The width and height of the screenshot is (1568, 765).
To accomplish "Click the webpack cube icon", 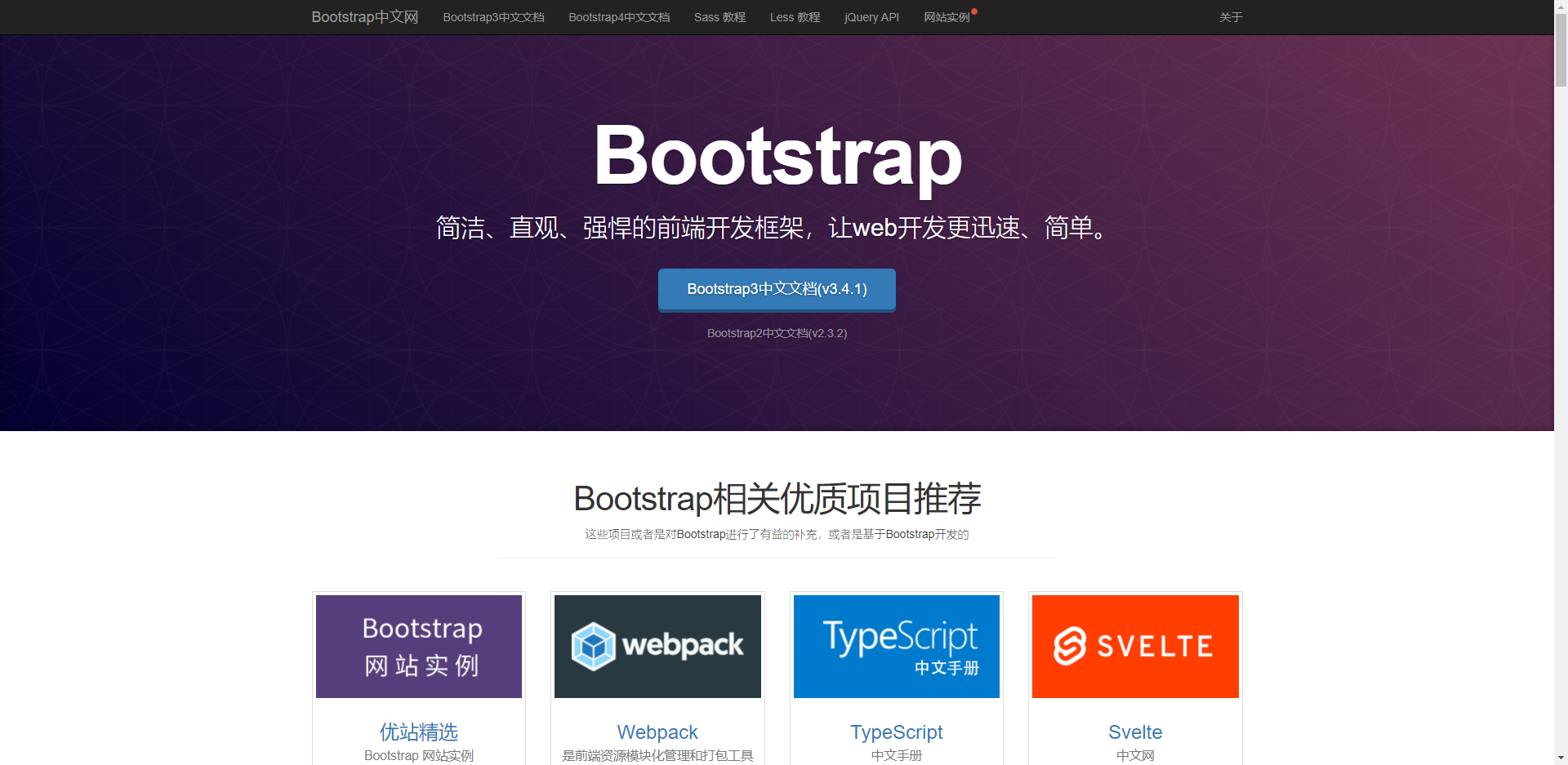I will [593, 646].
